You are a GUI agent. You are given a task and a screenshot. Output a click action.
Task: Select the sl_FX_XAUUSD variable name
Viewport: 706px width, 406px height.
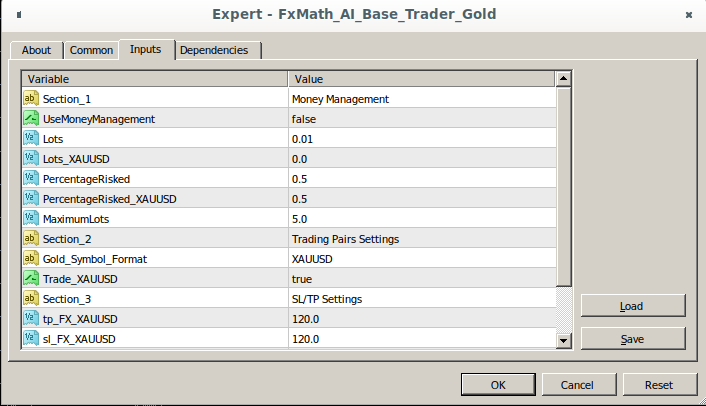[x=79, y=339]
